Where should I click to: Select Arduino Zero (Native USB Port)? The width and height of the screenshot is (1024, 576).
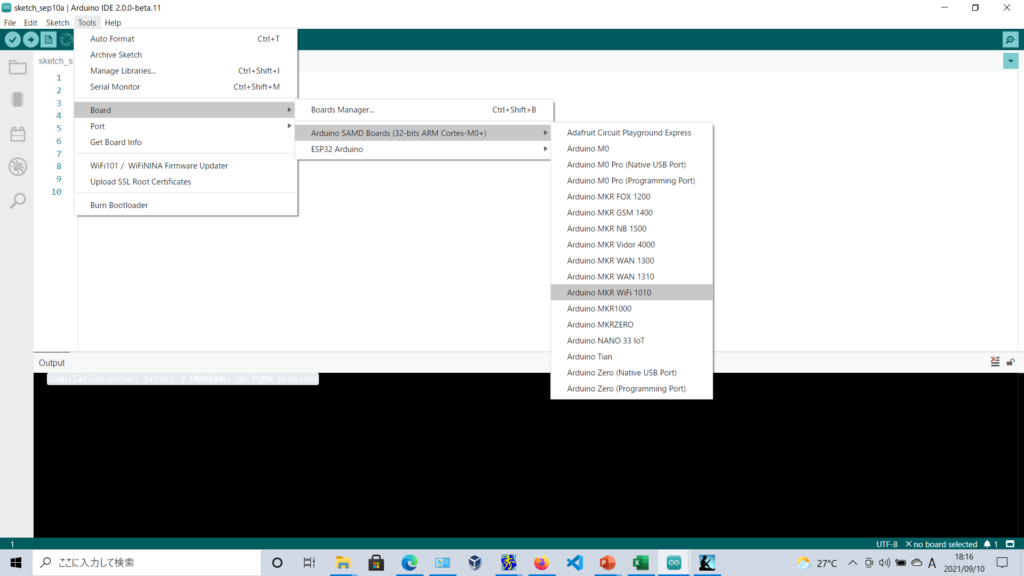(632, 372)
